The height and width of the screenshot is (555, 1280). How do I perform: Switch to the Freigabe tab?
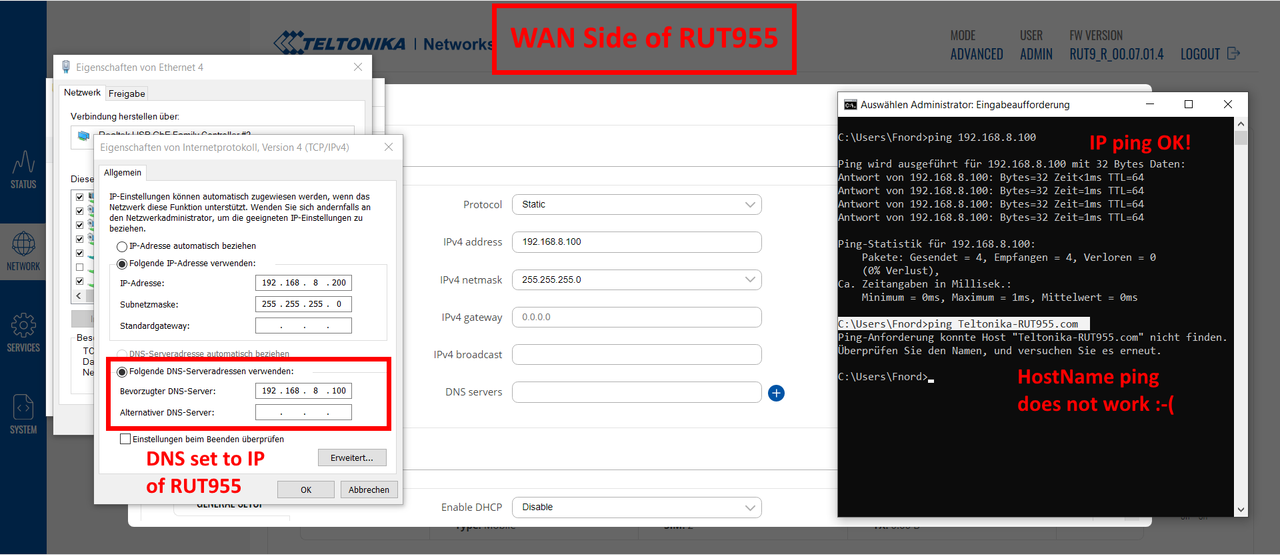(127, 93)
